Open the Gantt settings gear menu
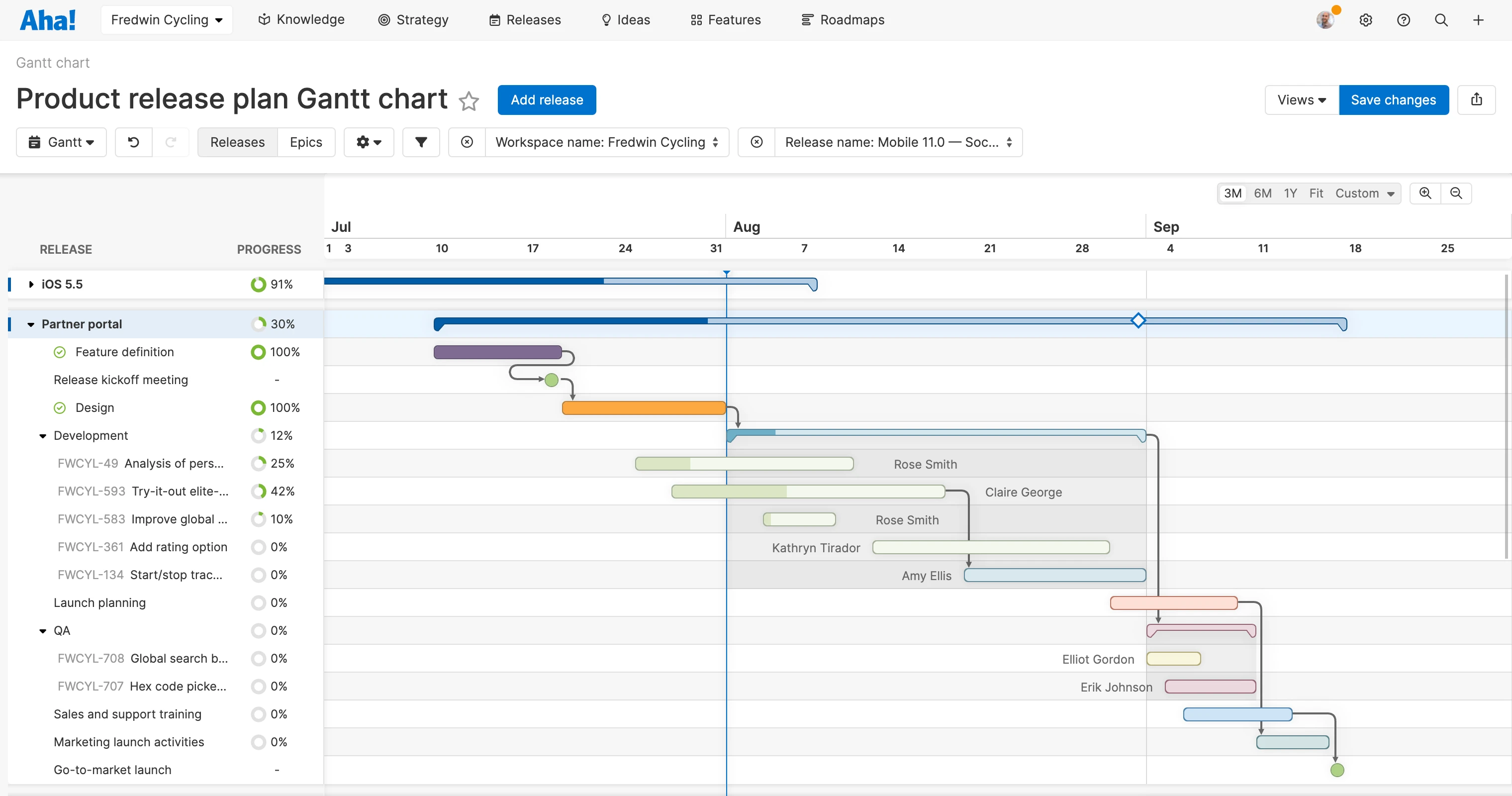1512x796 pixels. (369, 142)
